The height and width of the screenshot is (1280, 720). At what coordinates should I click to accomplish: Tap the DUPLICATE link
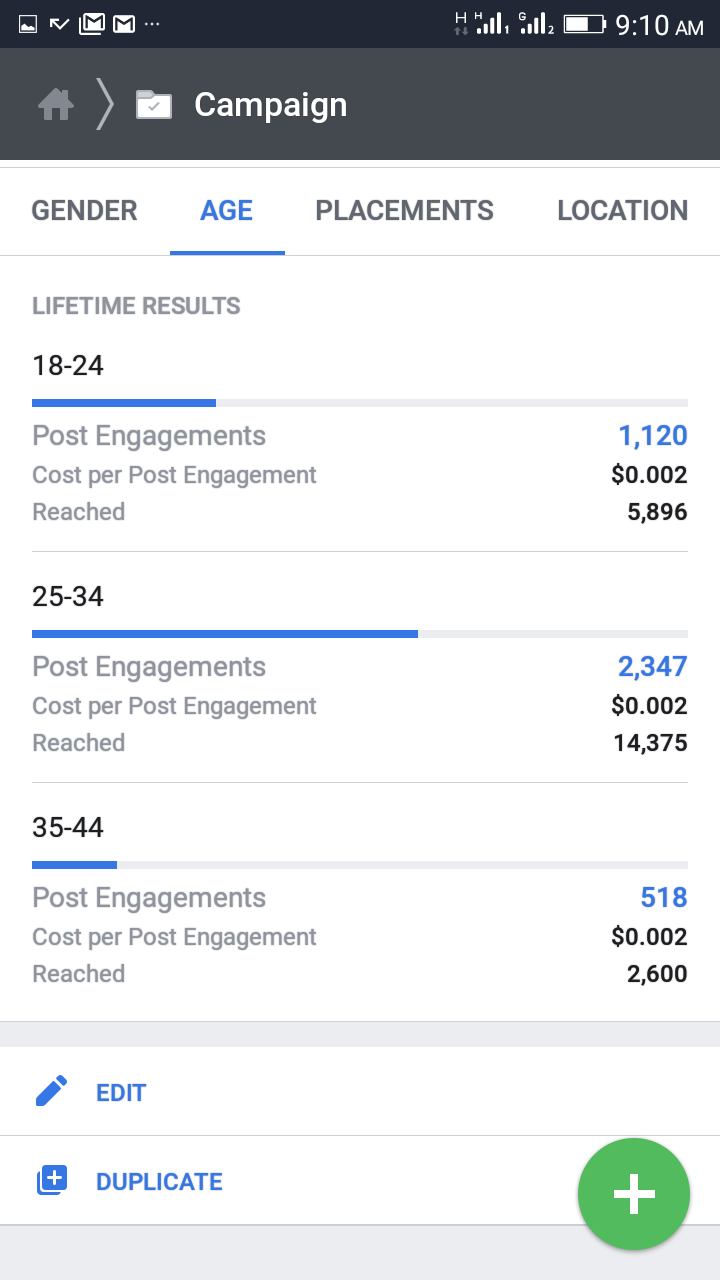coord(159,1182)
